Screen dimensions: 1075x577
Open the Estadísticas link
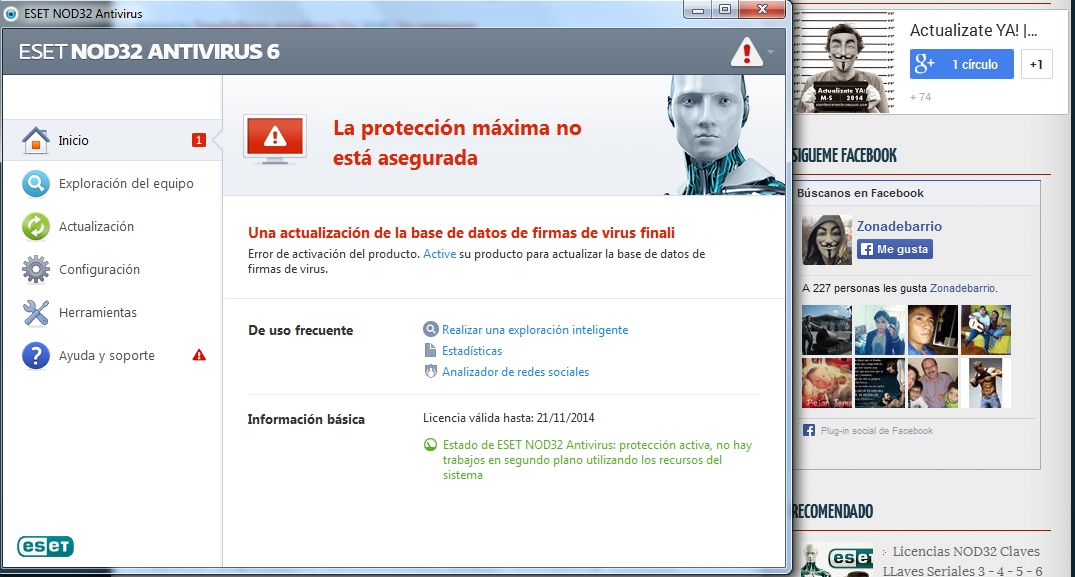472,351
